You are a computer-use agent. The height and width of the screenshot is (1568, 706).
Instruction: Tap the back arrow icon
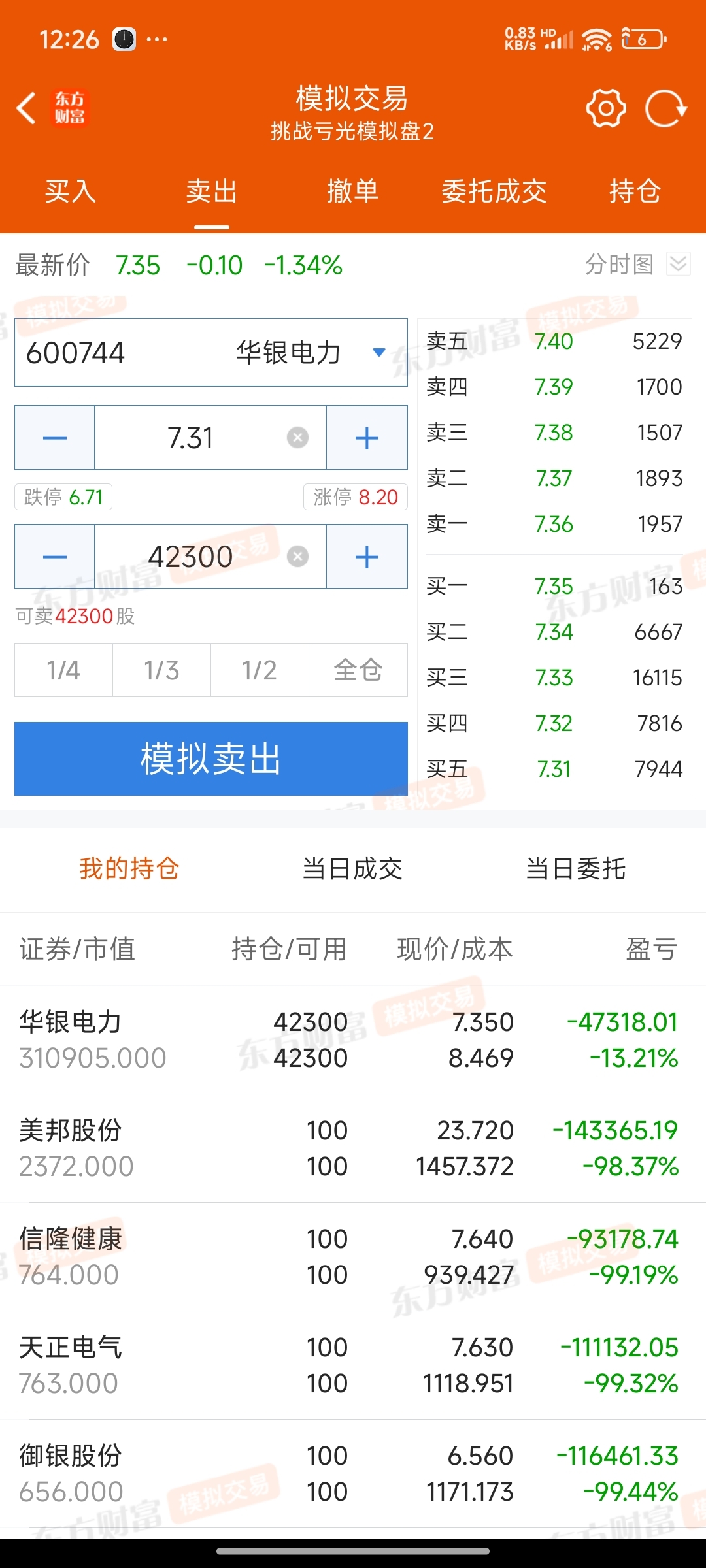point(26,108)
